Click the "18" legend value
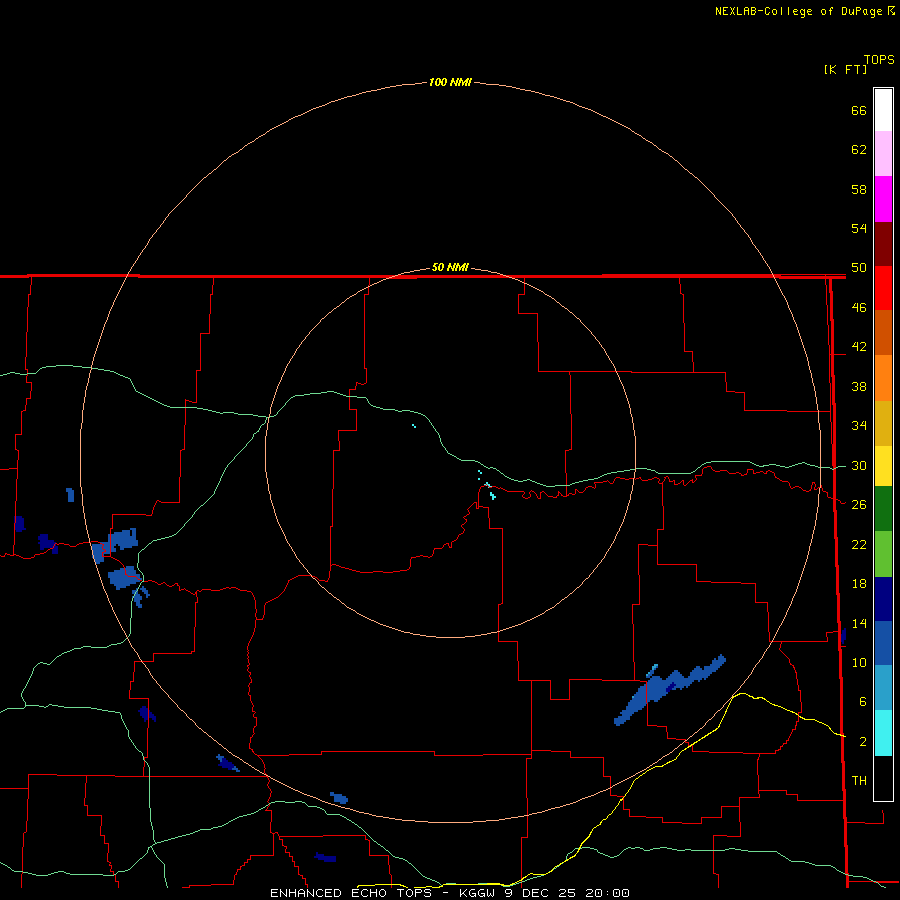The height and width of the screenshot is (900, 900). [x=859, y=584]
